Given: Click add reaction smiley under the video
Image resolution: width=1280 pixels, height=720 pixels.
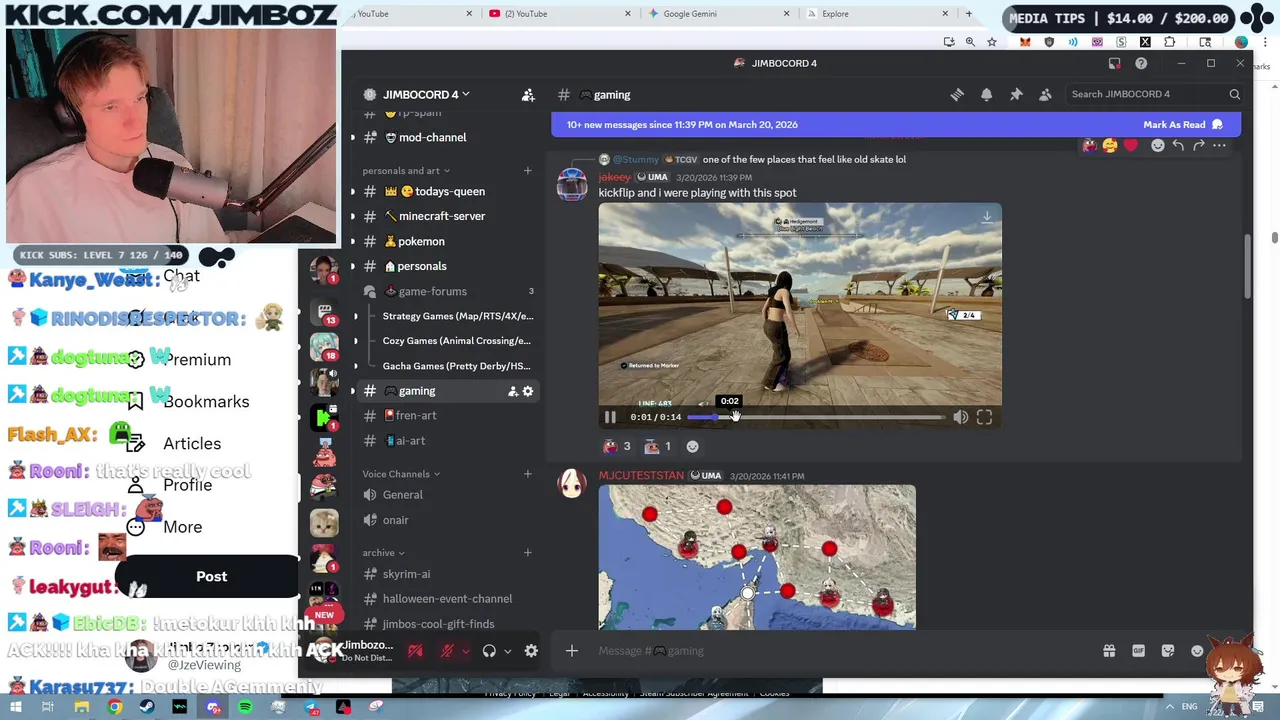Looking at the screenshot, I should (x=692, y=447).
